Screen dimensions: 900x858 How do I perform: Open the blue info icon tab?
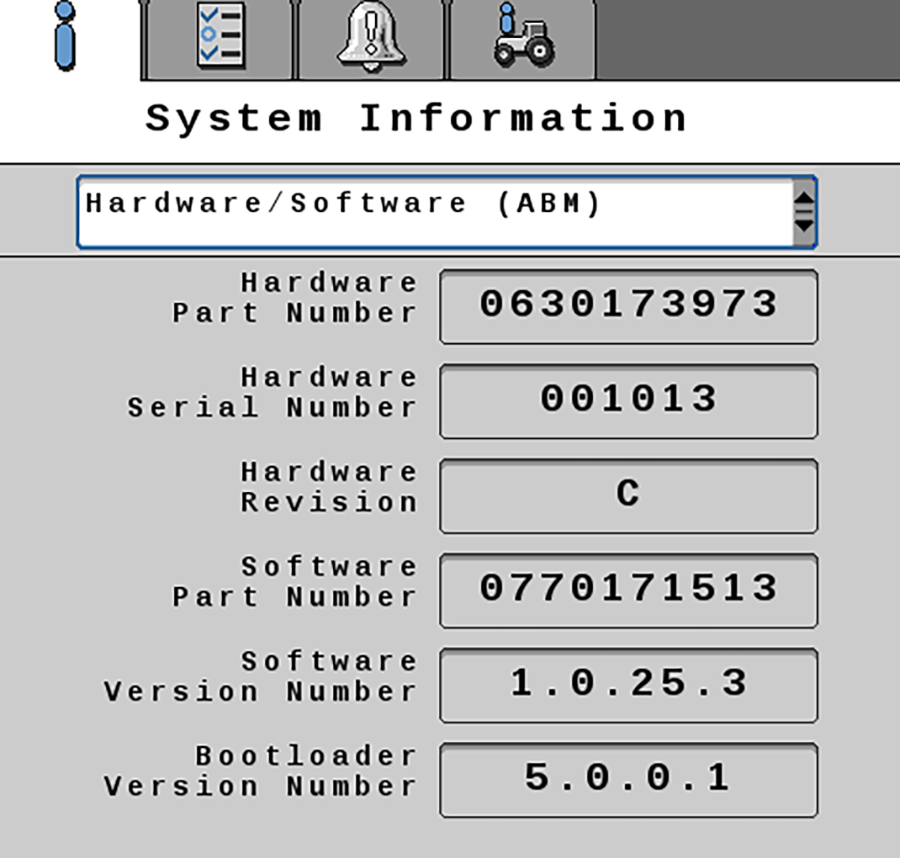pyautogui.click(x=66, y=37)
